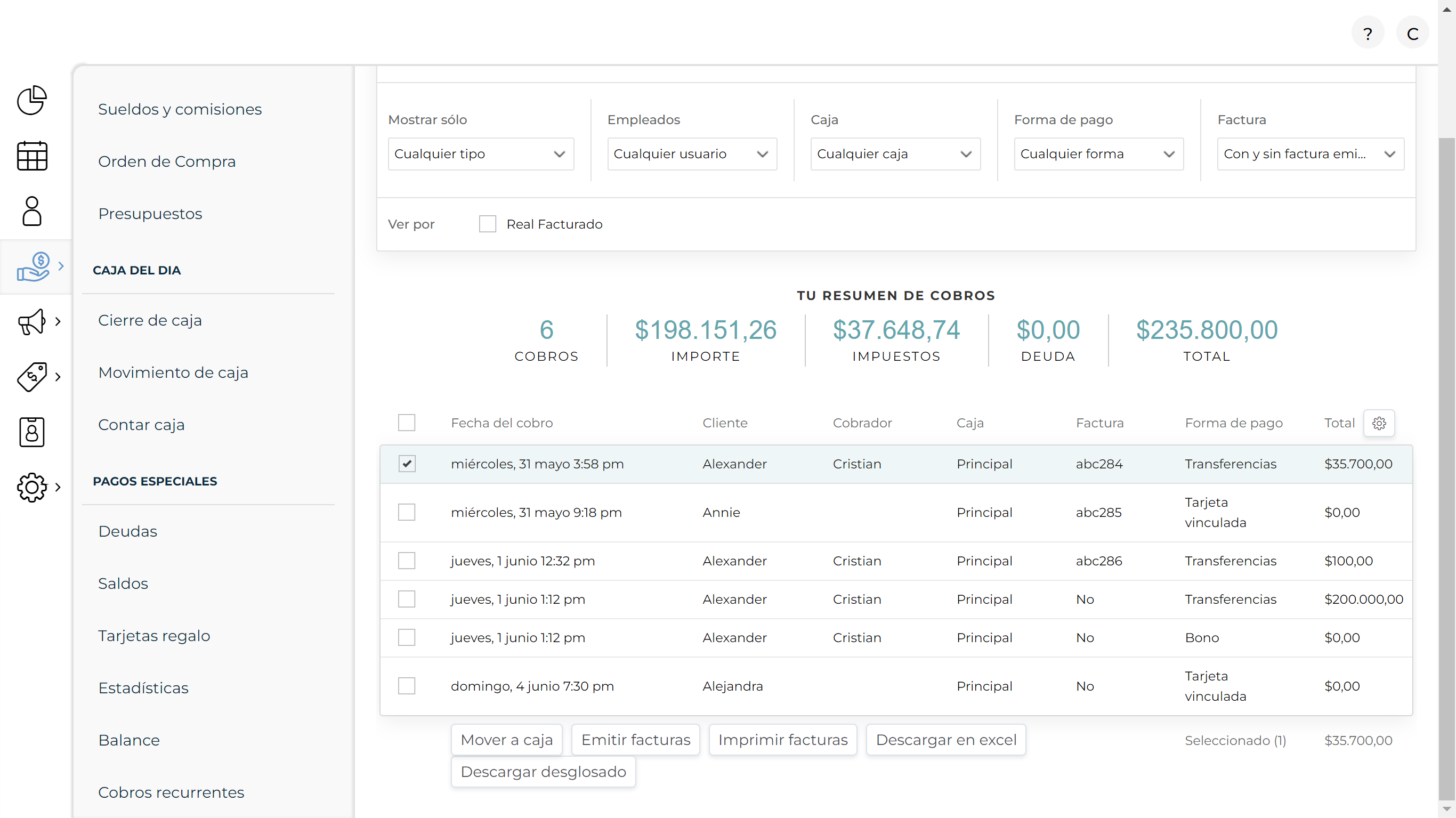Open the marketing megaphone icon
This screenshot has width=1456, height=818.
pyautogui.click(x=31, y=322)
